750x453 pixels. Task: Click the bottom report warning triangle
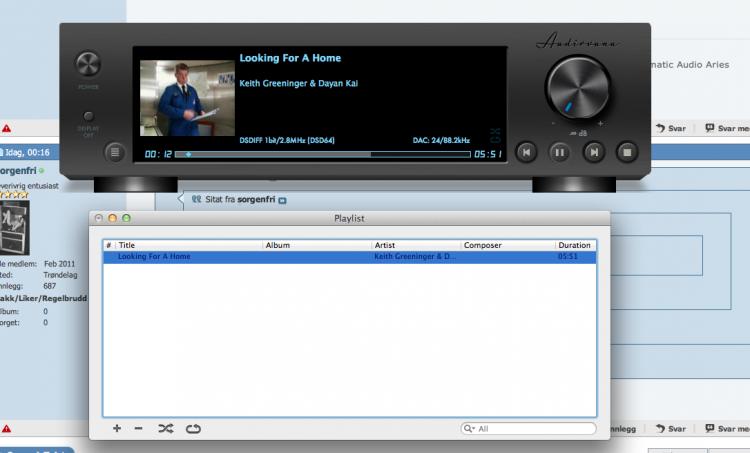tap(6, 429)
